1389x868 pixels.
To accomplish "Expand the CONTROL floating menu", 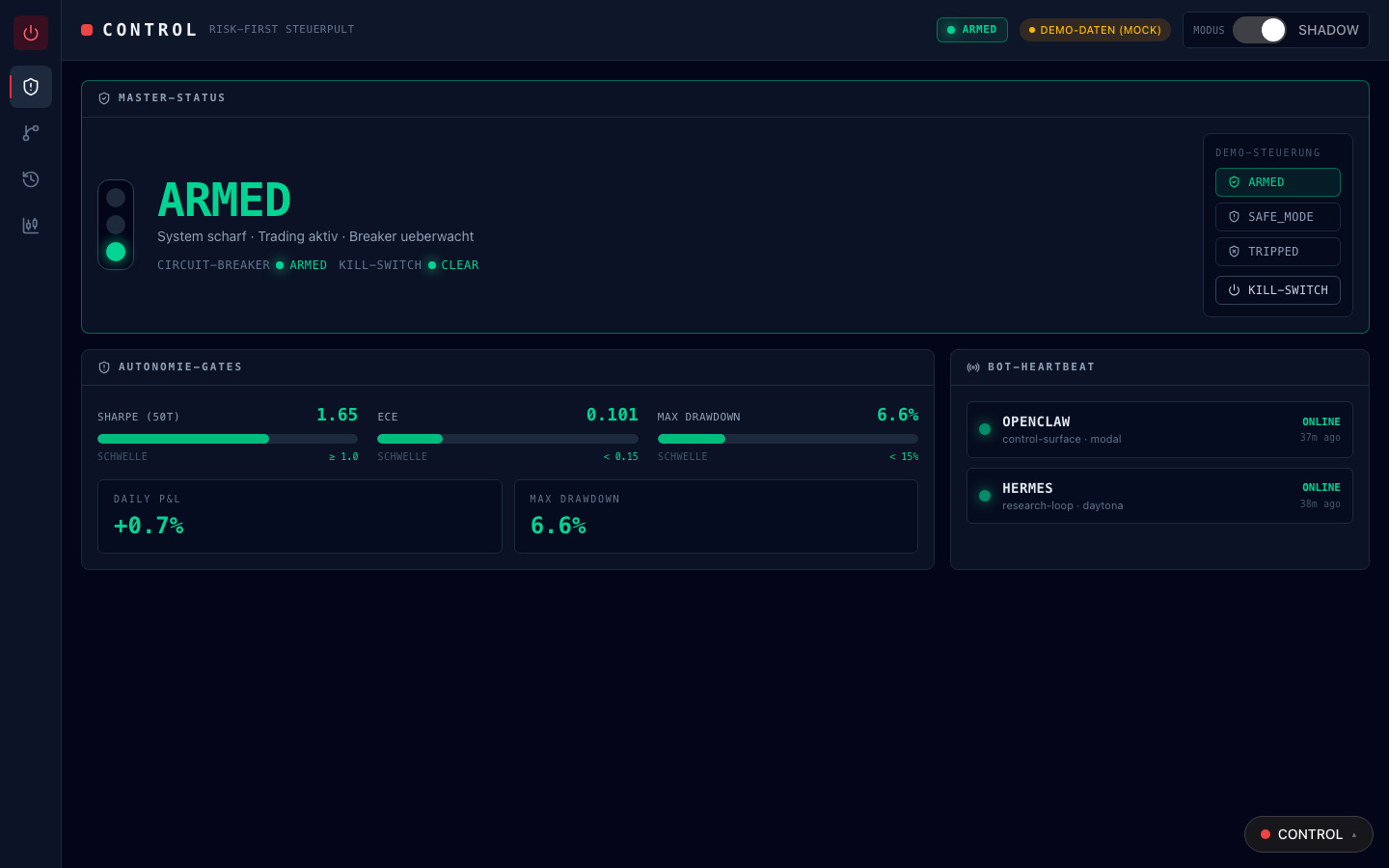I will coord(1309,834).
